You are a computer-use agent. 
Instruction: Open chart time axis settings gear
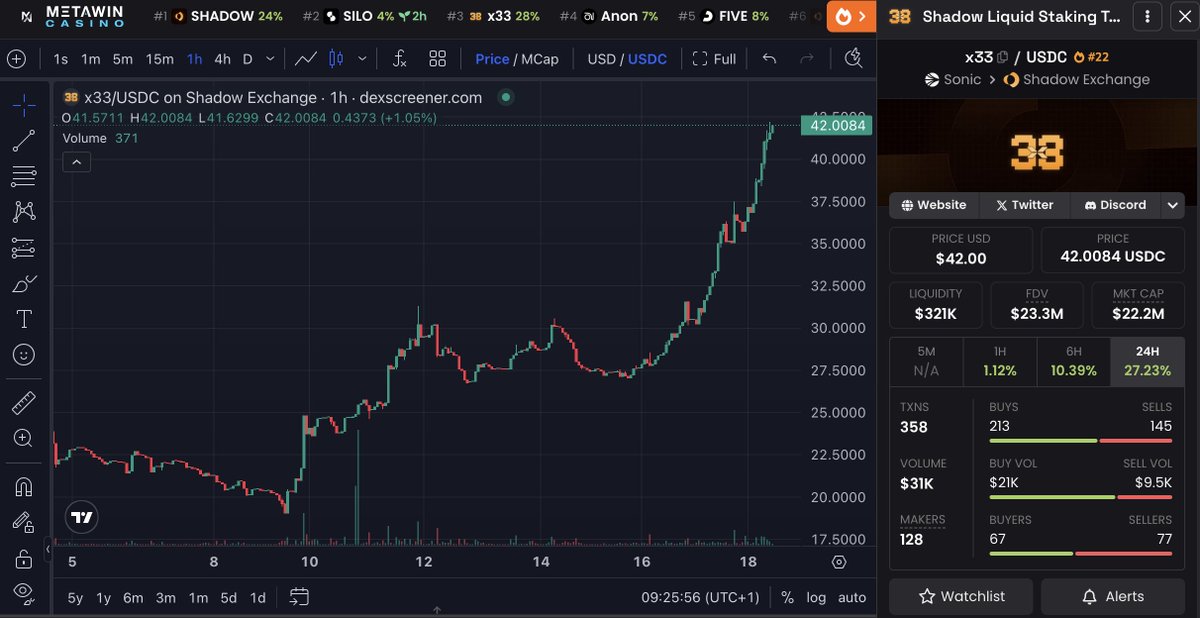click(x=839, y=562)
